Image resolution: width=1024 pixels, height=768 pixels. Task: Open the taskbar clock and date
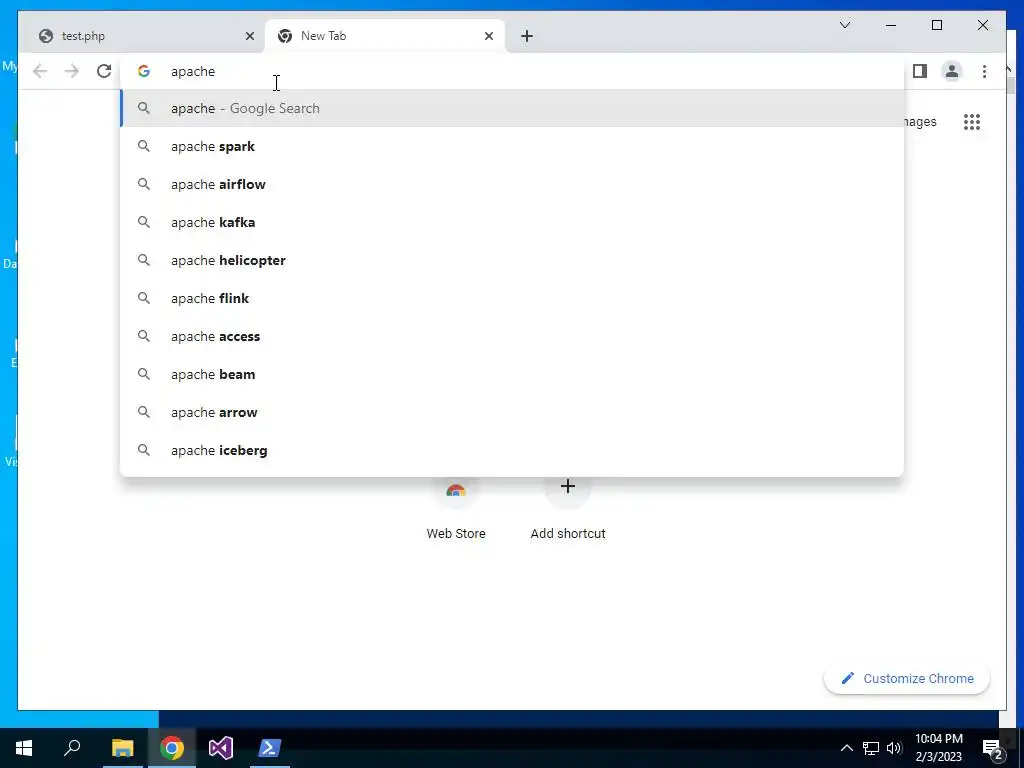coord(938,748)
